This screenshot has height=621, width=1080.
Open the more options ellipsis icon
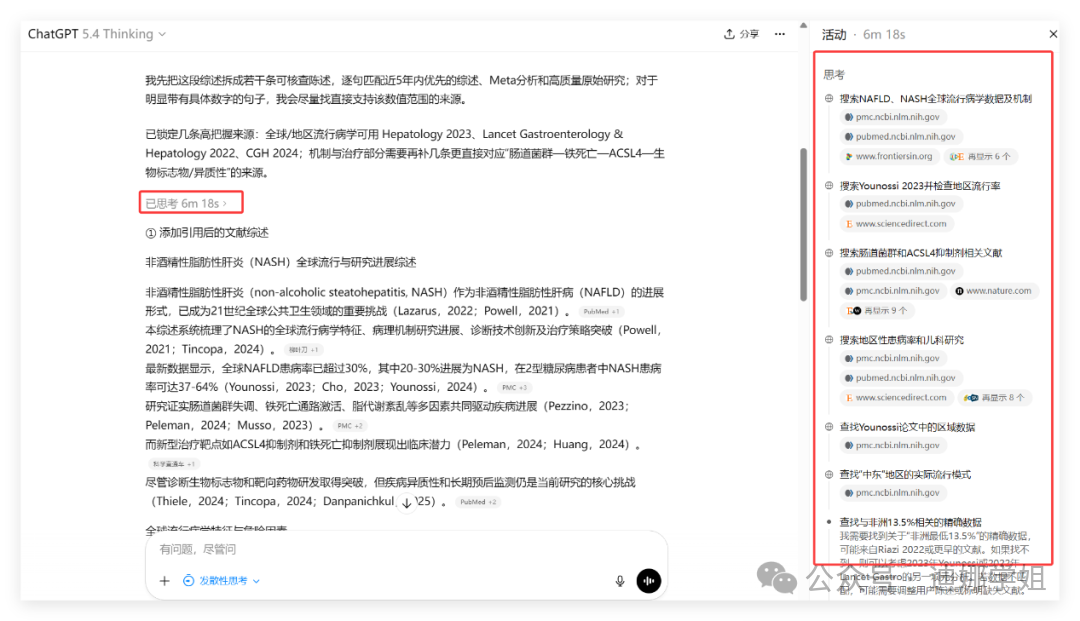779,33
